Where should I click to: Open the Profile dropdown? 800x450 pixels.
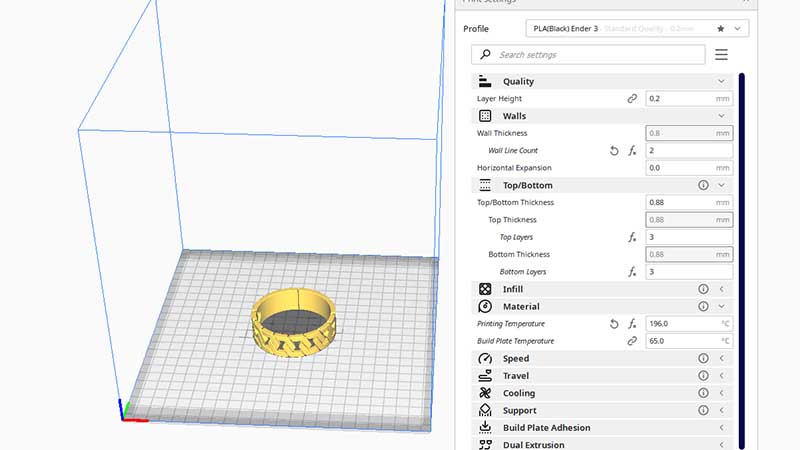(637, 29)
